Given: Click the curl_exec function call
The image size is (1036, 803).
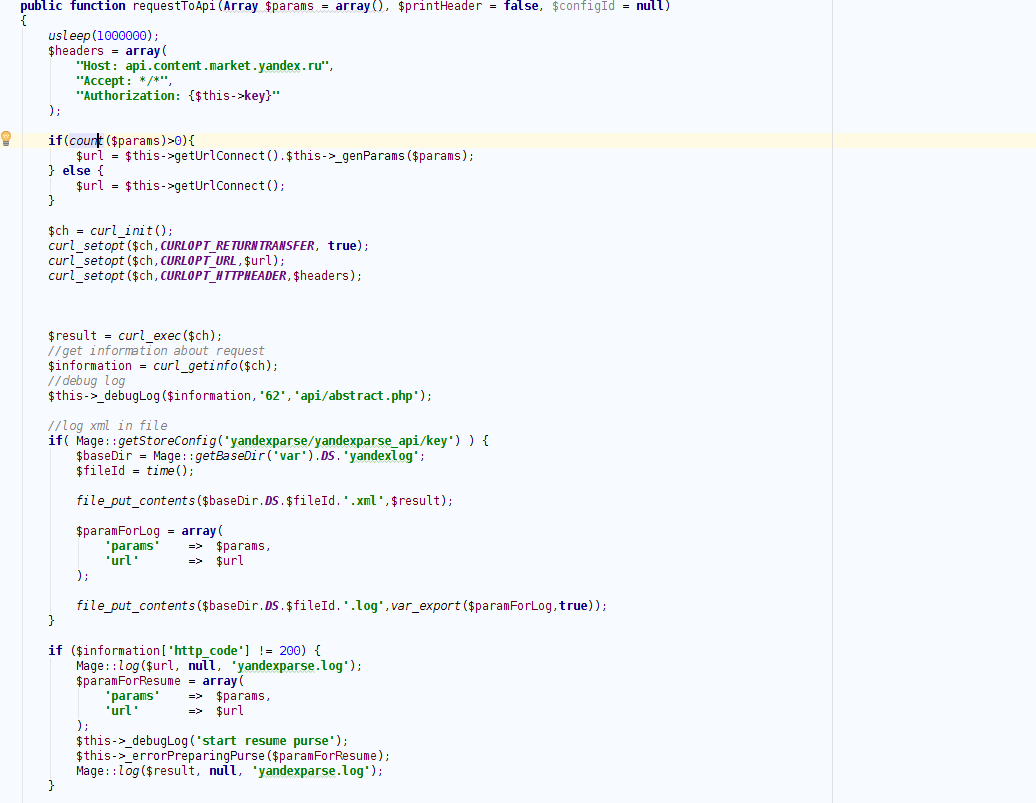Looking at the screenshot, I should pos(149,336).
